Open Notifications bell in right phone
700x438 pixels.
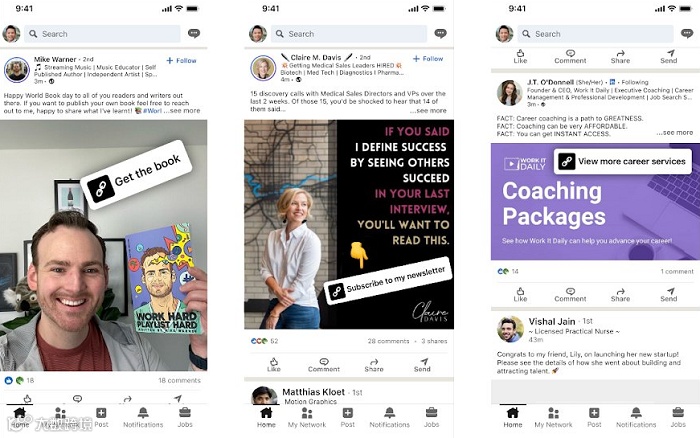pos(636,412)
